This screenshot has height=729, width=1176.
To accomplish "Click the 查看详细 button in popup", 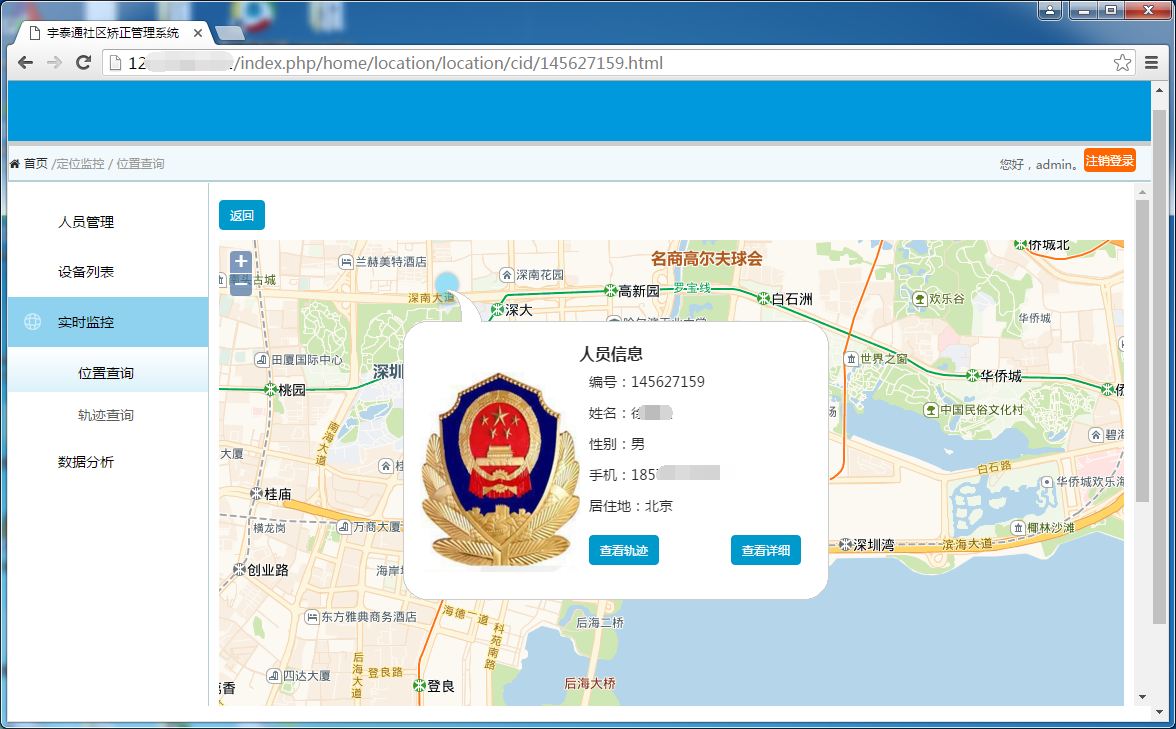I will tap(765, 550).
